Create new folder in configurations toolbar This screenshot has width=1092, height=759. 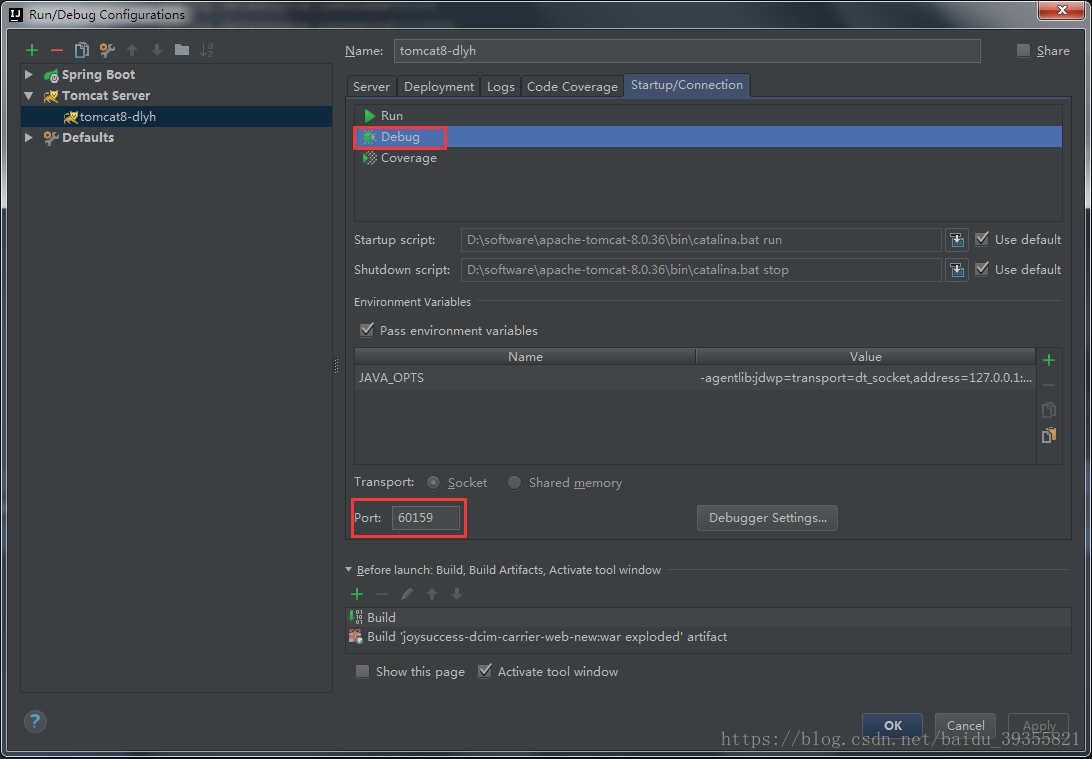[182, 49]
